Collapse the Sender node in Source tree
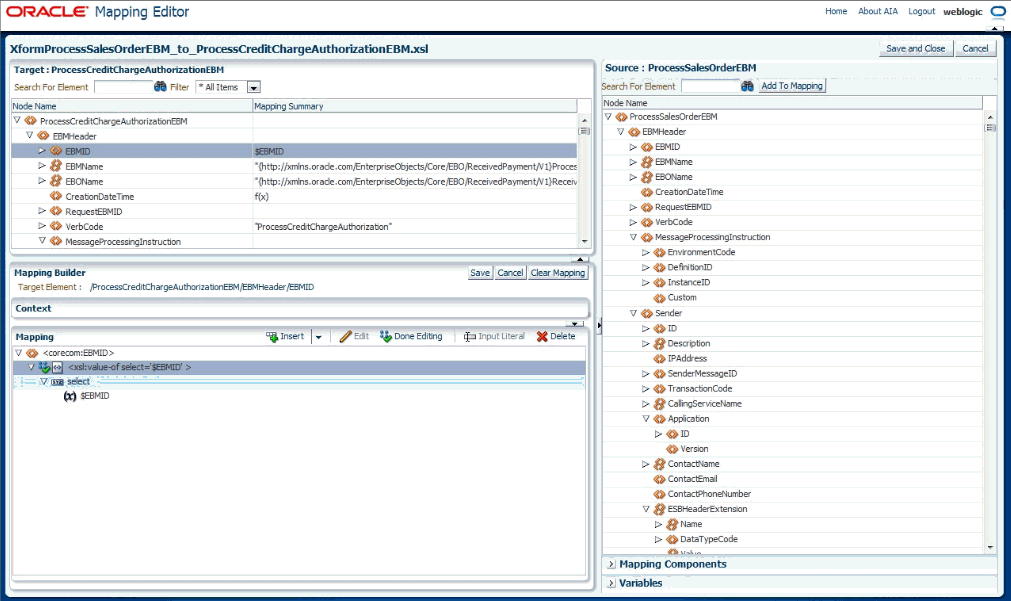Viewport: 1011px width, 601px height. tap(633, 313)
